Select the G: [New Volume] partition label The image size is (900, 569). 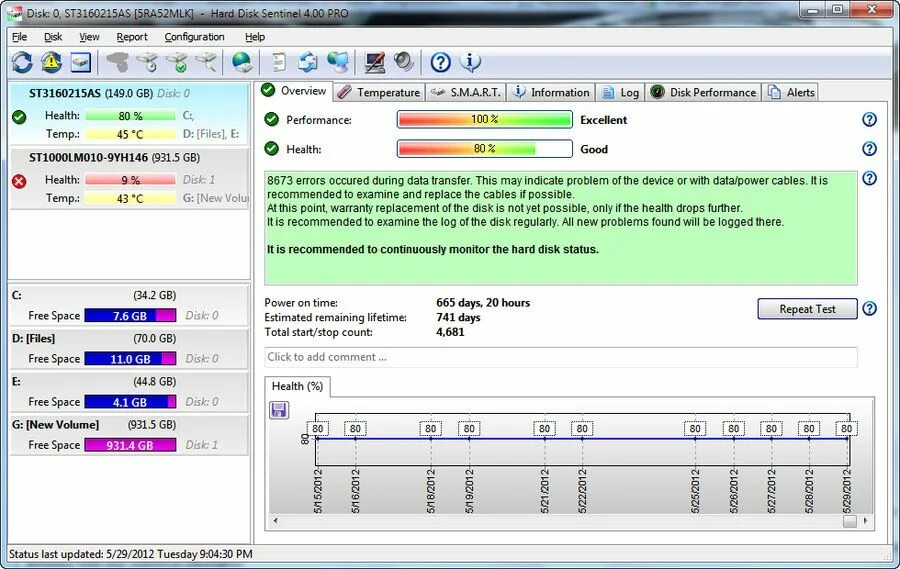(55, 425)
